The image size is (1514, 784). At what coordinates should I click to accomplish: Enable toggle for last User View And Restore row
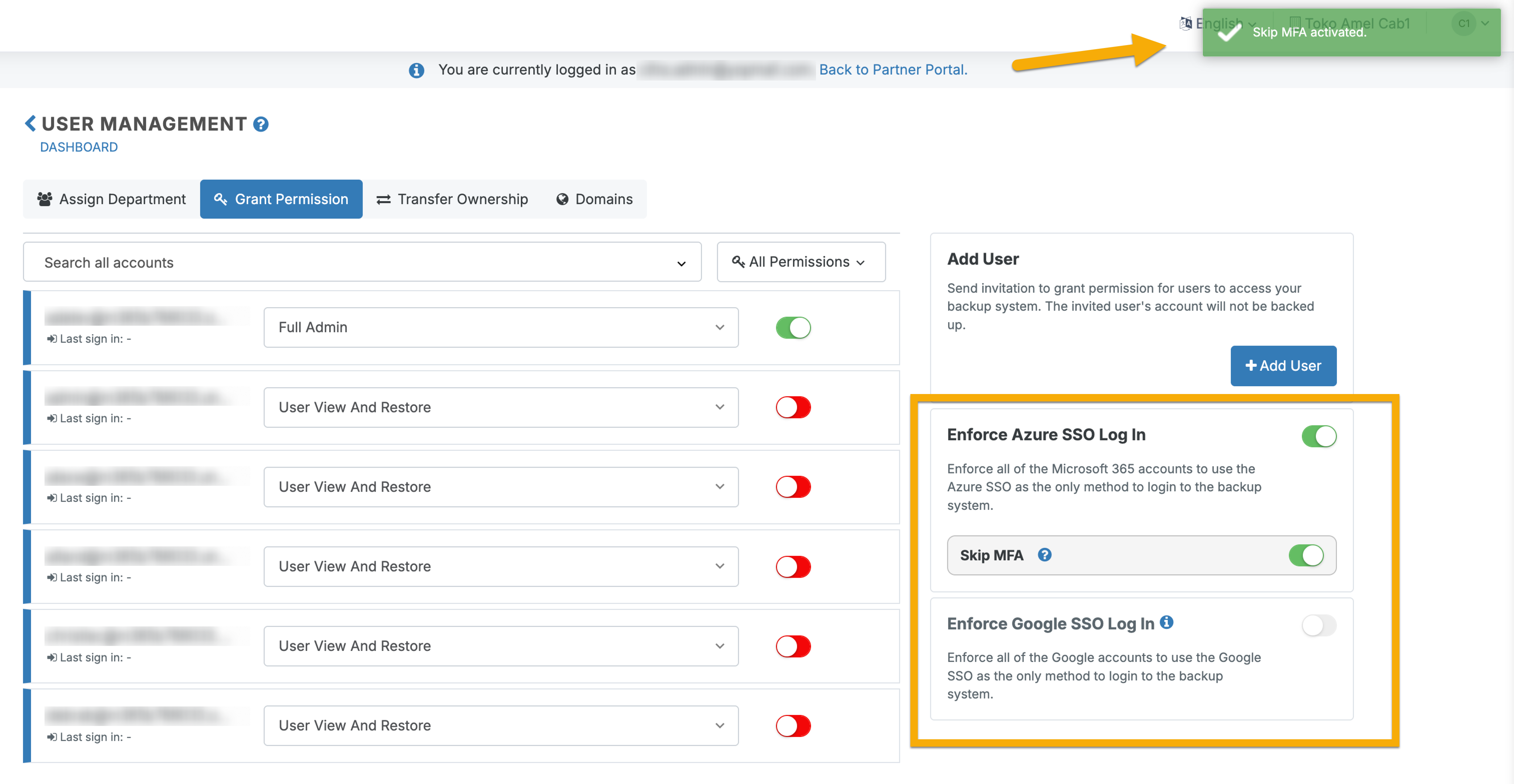(x=793, y=726)
